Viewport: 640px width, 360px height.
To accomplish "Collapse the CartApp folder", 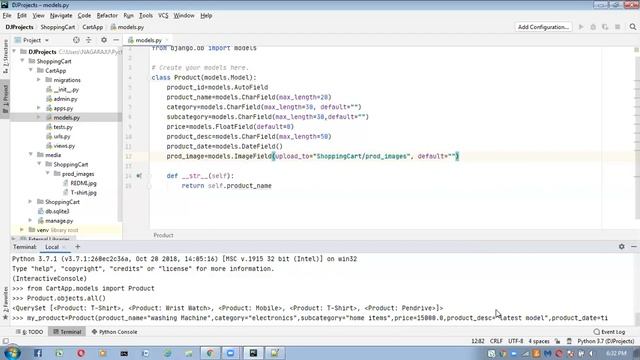I will tap(31, 70).
